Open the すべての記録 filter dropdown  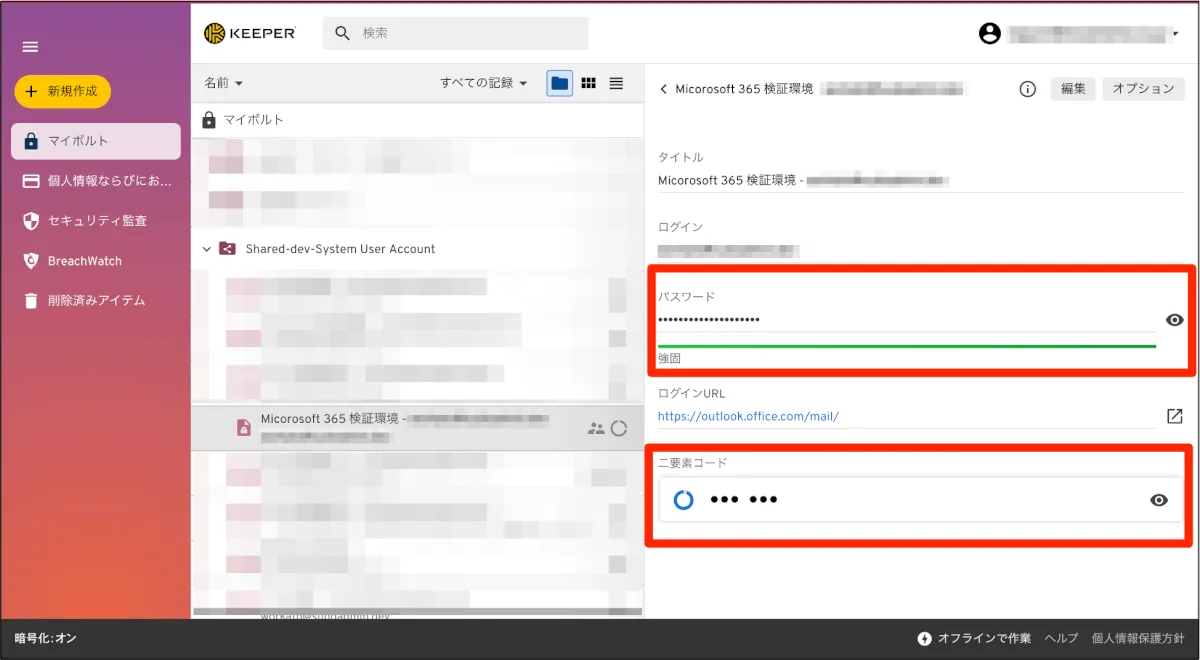pos(484,83)
